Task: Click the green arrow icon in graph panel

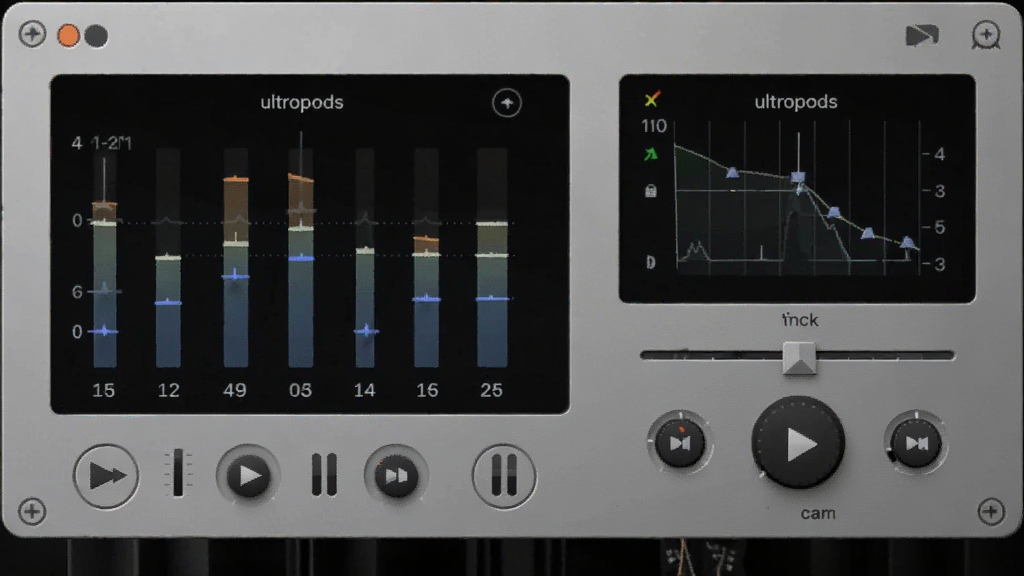Action: pos(650,154)
